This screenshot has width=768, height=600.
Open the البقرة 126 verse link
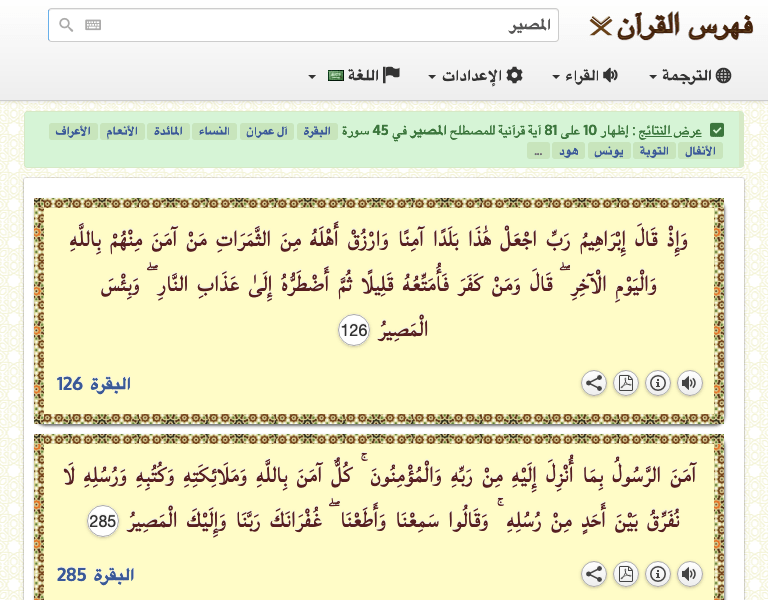(x=93, y=384)
